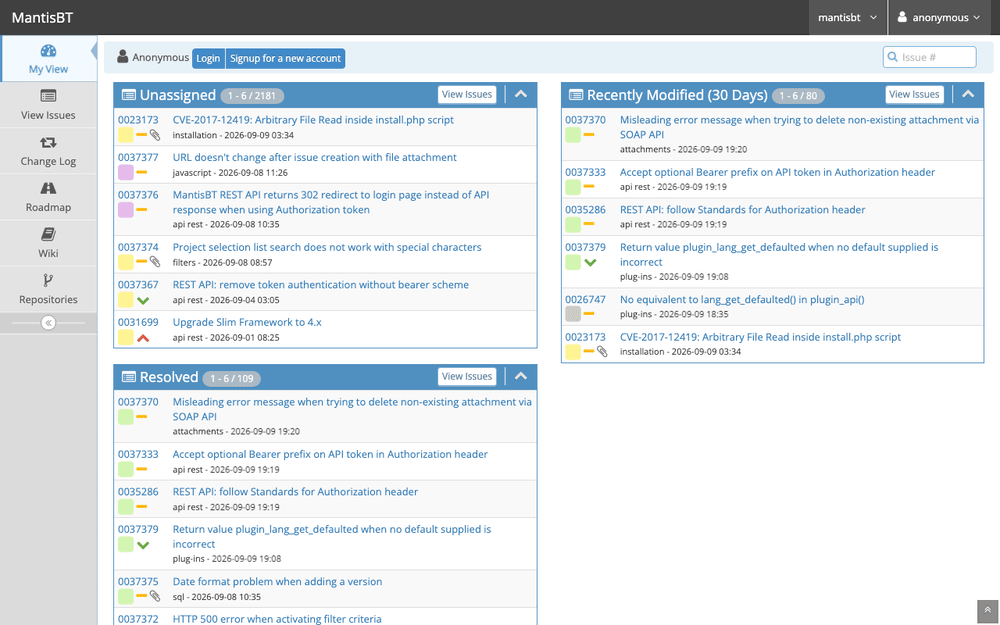Open 'HTTP 500 error when activating filter criteria'

[277, 619]
